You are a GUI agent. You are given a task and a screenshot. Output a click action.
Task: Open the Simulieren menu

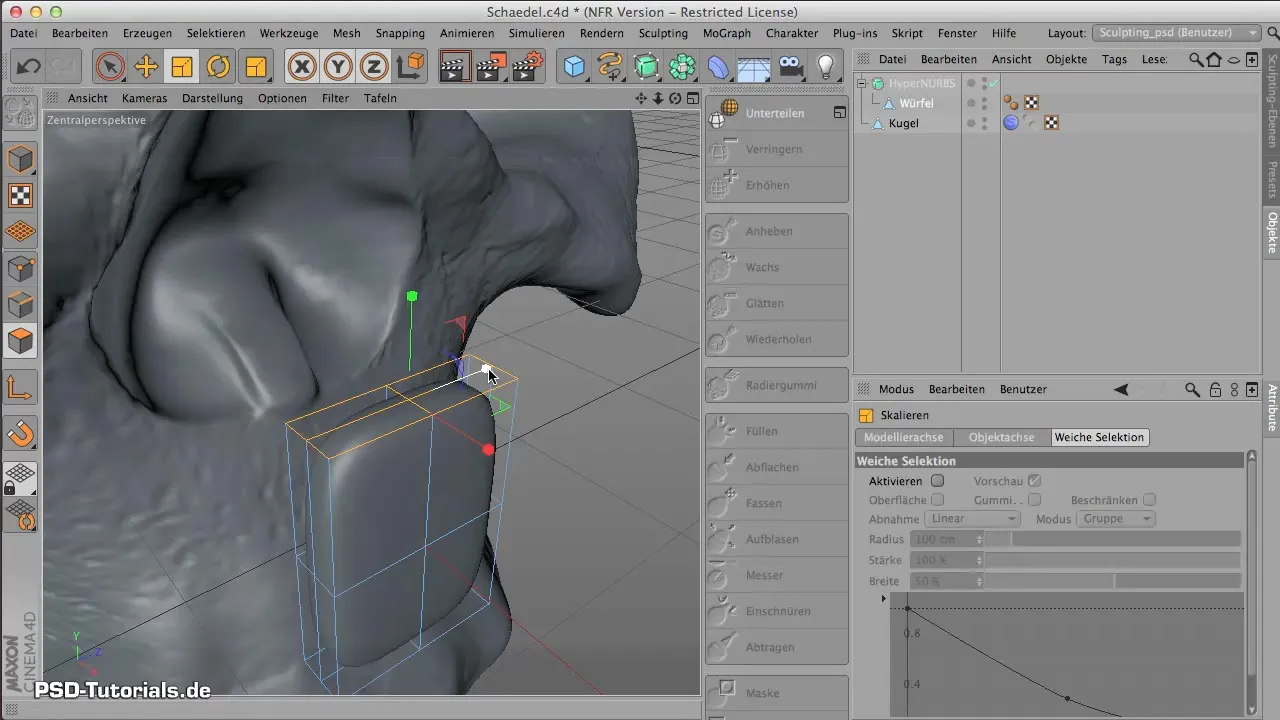(x=536, y=33)
